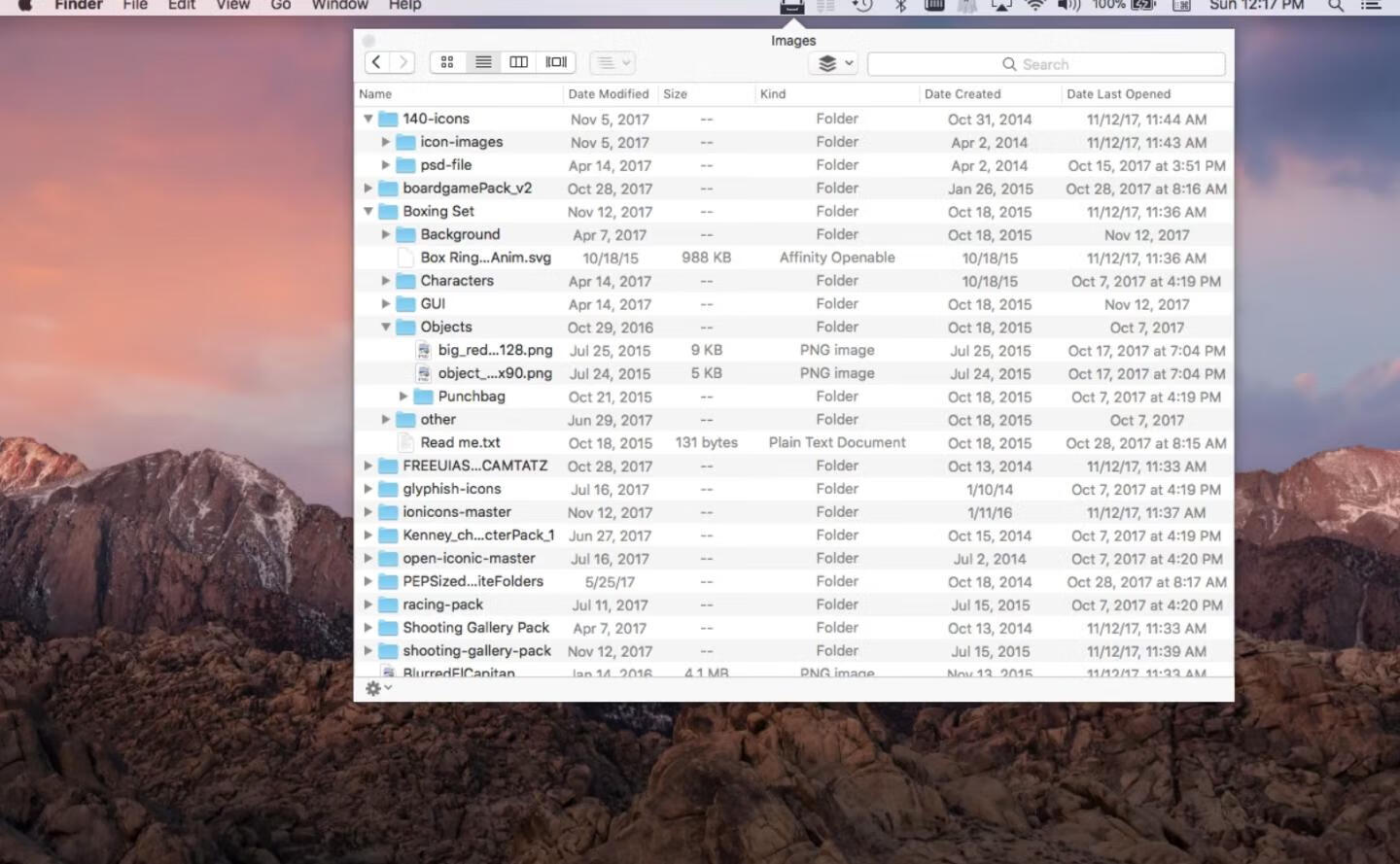Open the Window menu
This screenshot has height=864, width=1400.
tap(339, 5)
